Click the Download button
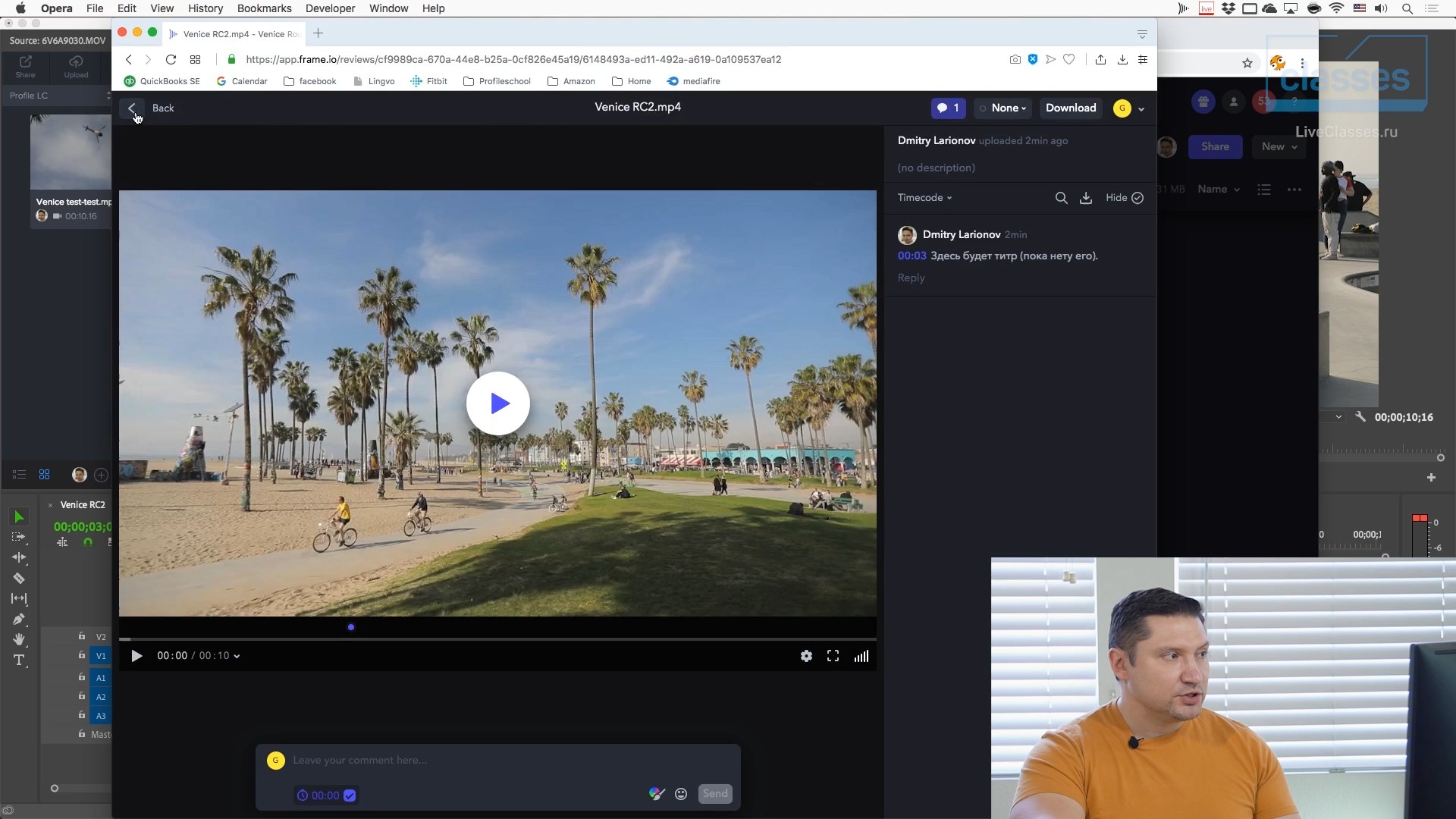The image size is (1456, 819). 1070,108
